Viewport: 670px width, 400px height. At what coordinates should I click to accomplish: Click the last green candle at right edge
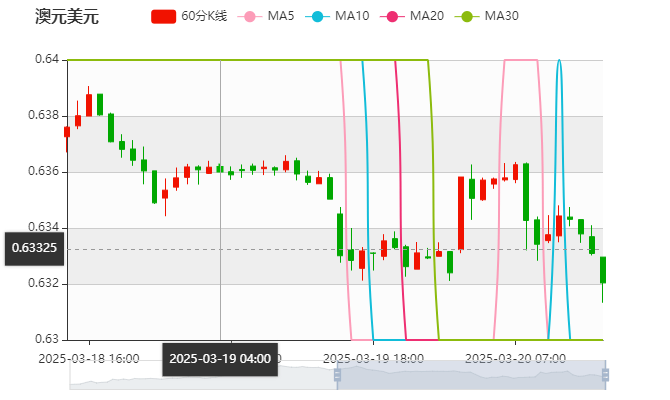point(602,270)
